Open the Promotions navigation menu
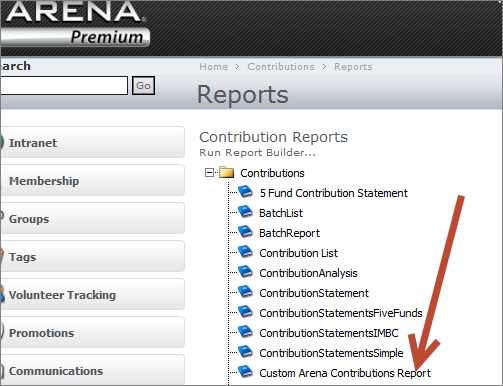Viewport: 503px width, 386px height. click(92, 332)
